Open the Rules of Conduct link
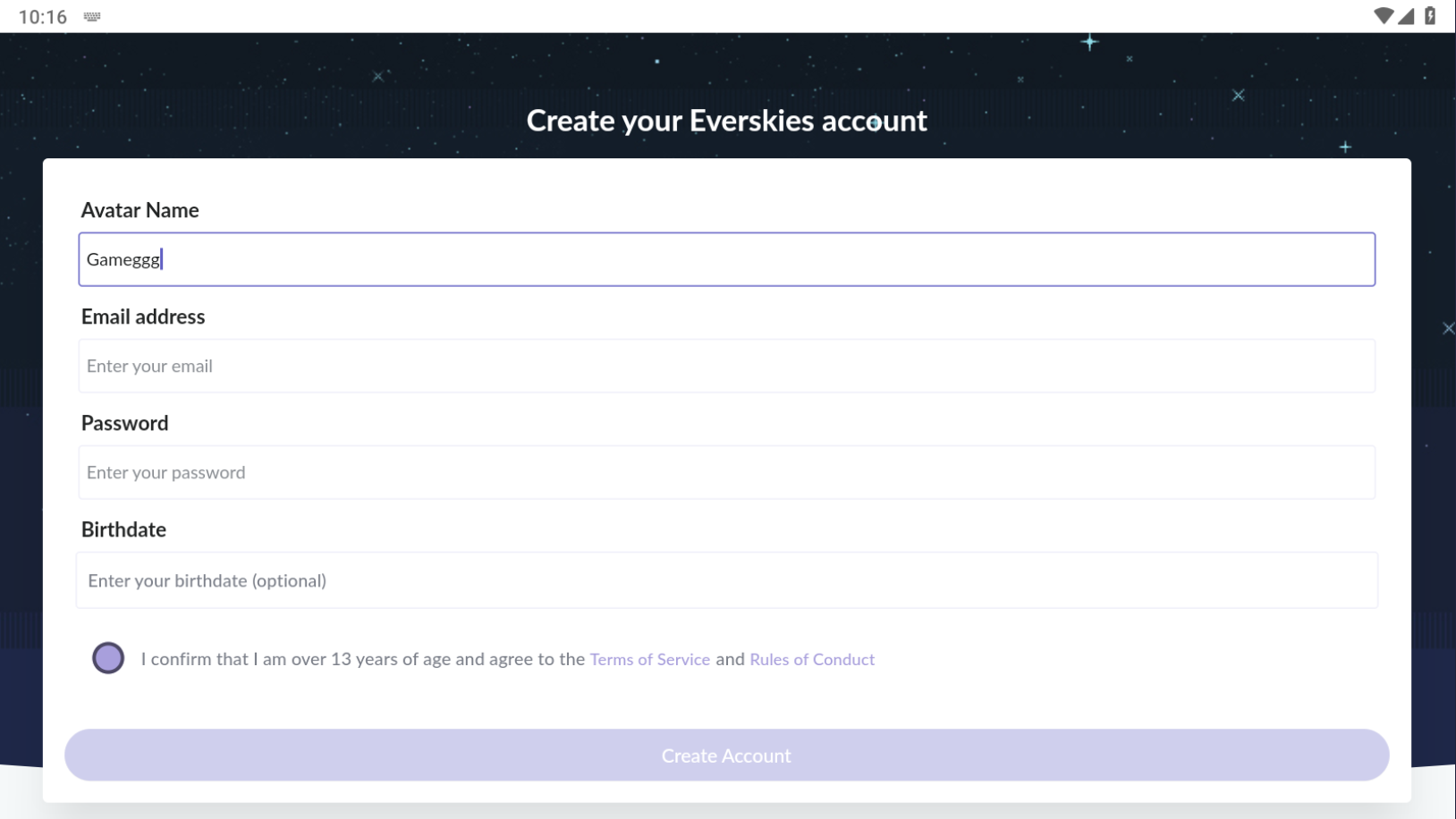This screenshot has height=819, width=1456. (x=811, y=660)
